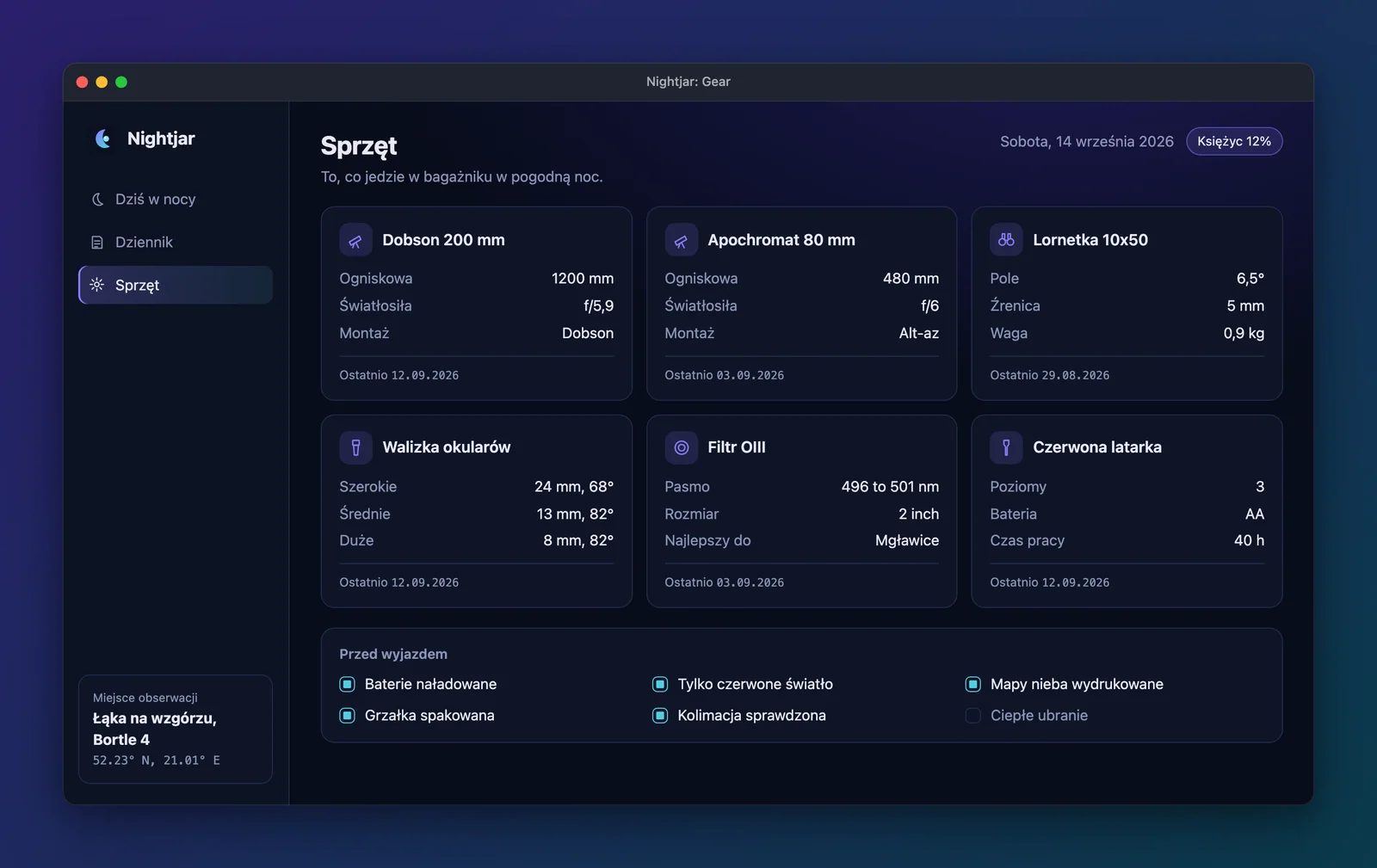
Task: Click the ring filter icon on Filtr OIII card
Action: tap(681, 447)
